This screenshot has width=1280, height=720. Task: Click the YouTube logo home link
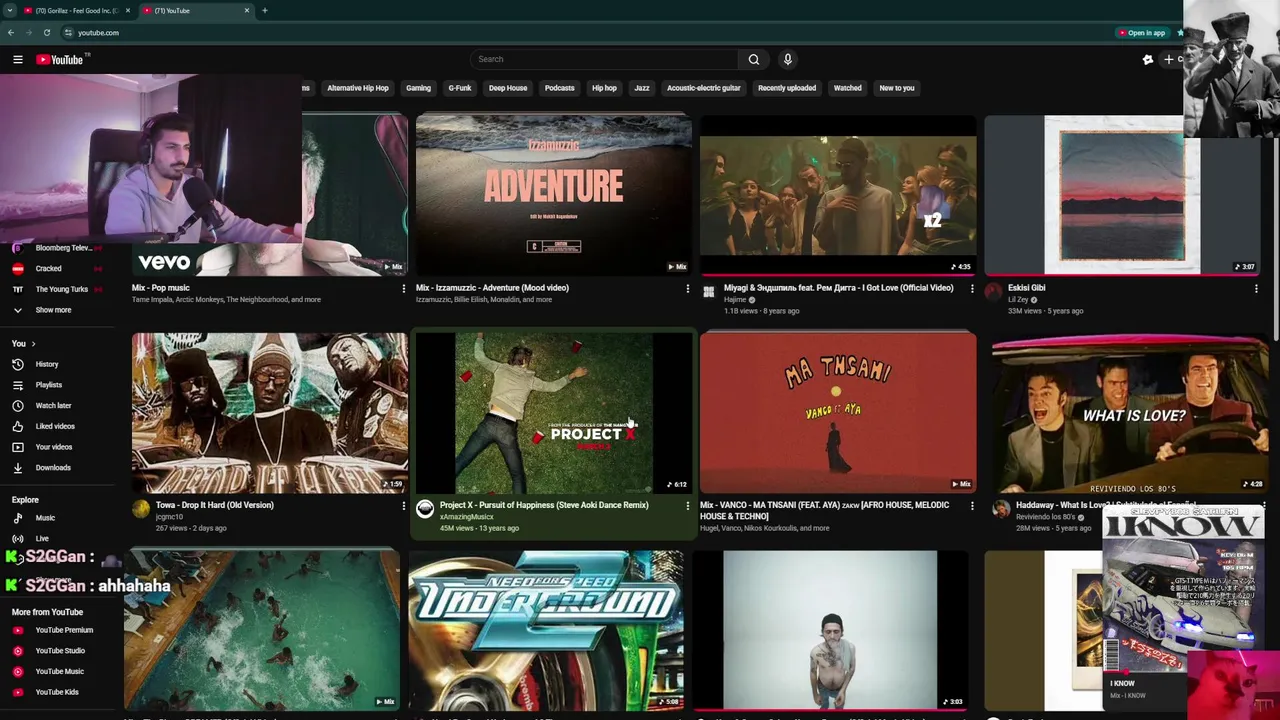[61, 60]
